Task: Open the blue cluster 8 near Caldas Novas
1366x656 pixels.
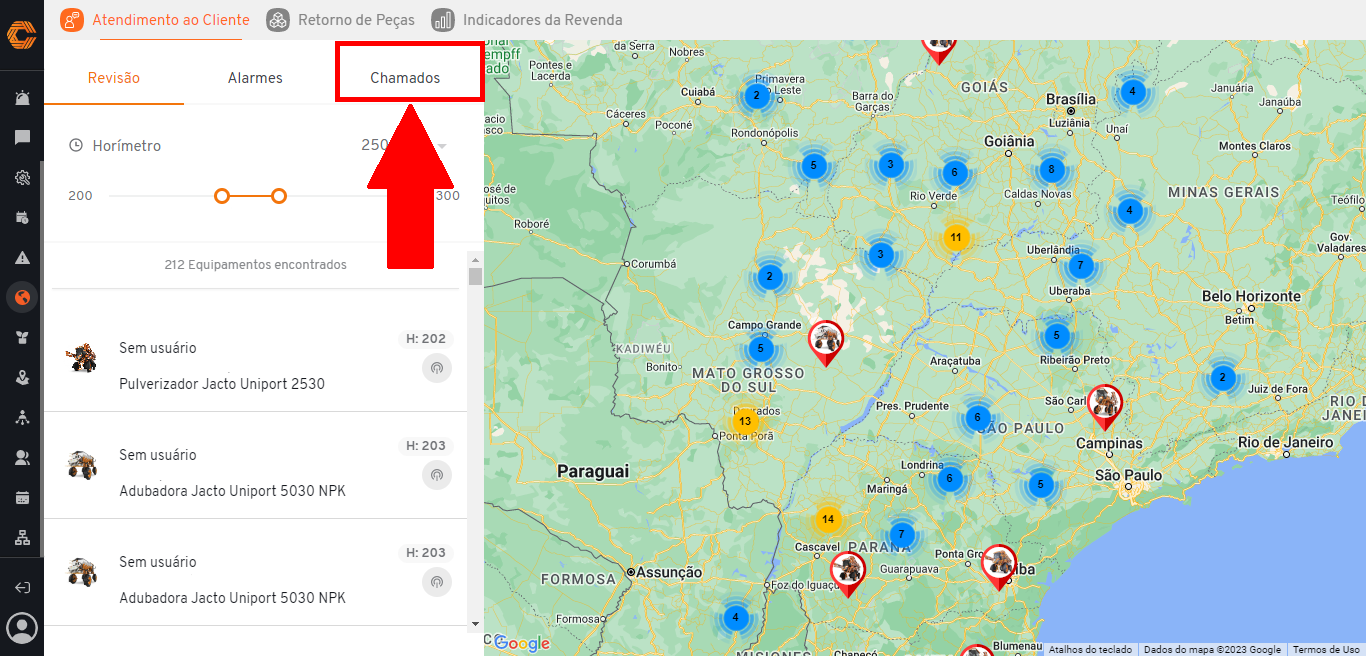Action: 1051,170
